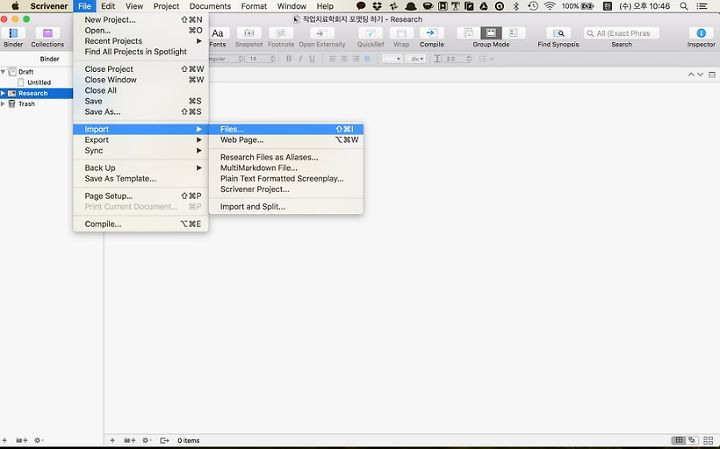The height and width of the screenshot is (449, 720).
Task: Open the Format menu in menu bar
Action: pos(253,6)
